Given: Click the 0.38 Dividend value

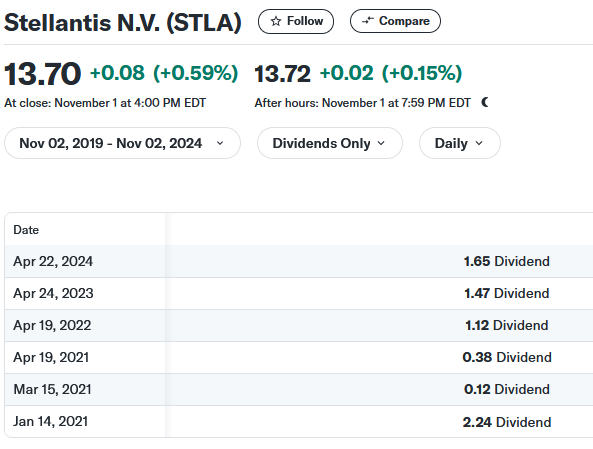Looking at the screenshot, I should [507, 357].
